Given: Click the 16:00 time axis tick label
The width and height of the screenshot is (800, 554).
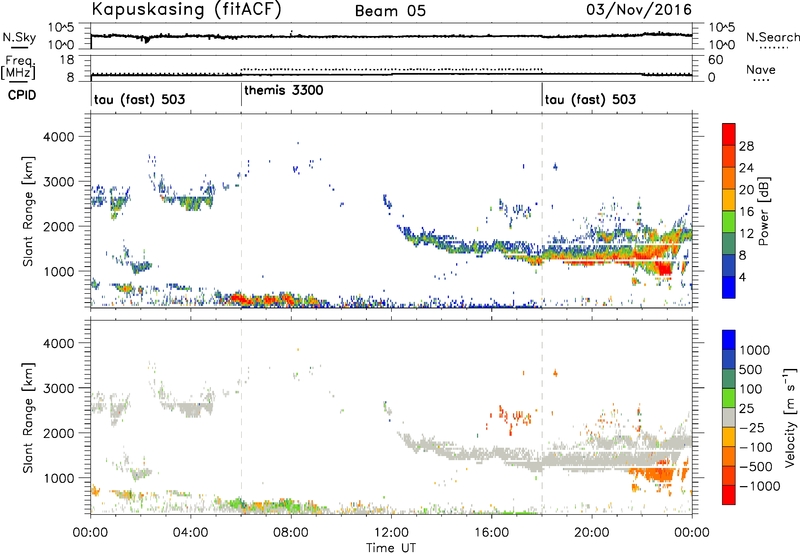Looking at the screenshot, I should pos(491,533).
